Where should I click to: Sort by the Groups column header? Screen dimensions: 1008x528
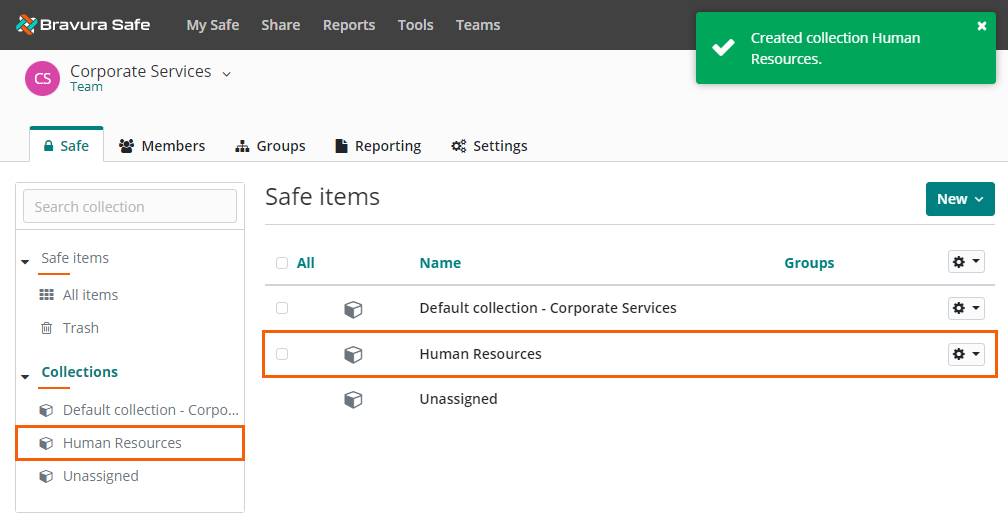click(809, 263)
